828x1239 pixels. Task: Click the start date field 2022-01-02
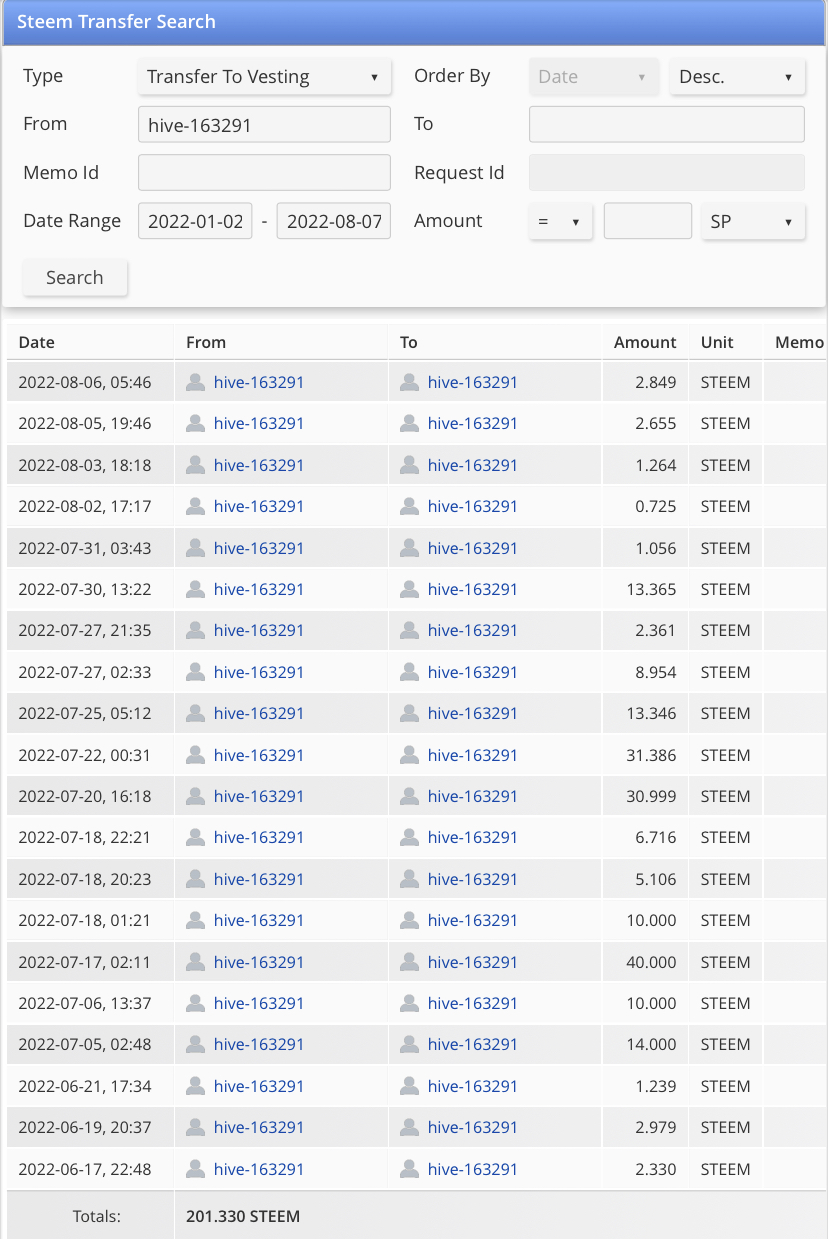tap(195, 222)
